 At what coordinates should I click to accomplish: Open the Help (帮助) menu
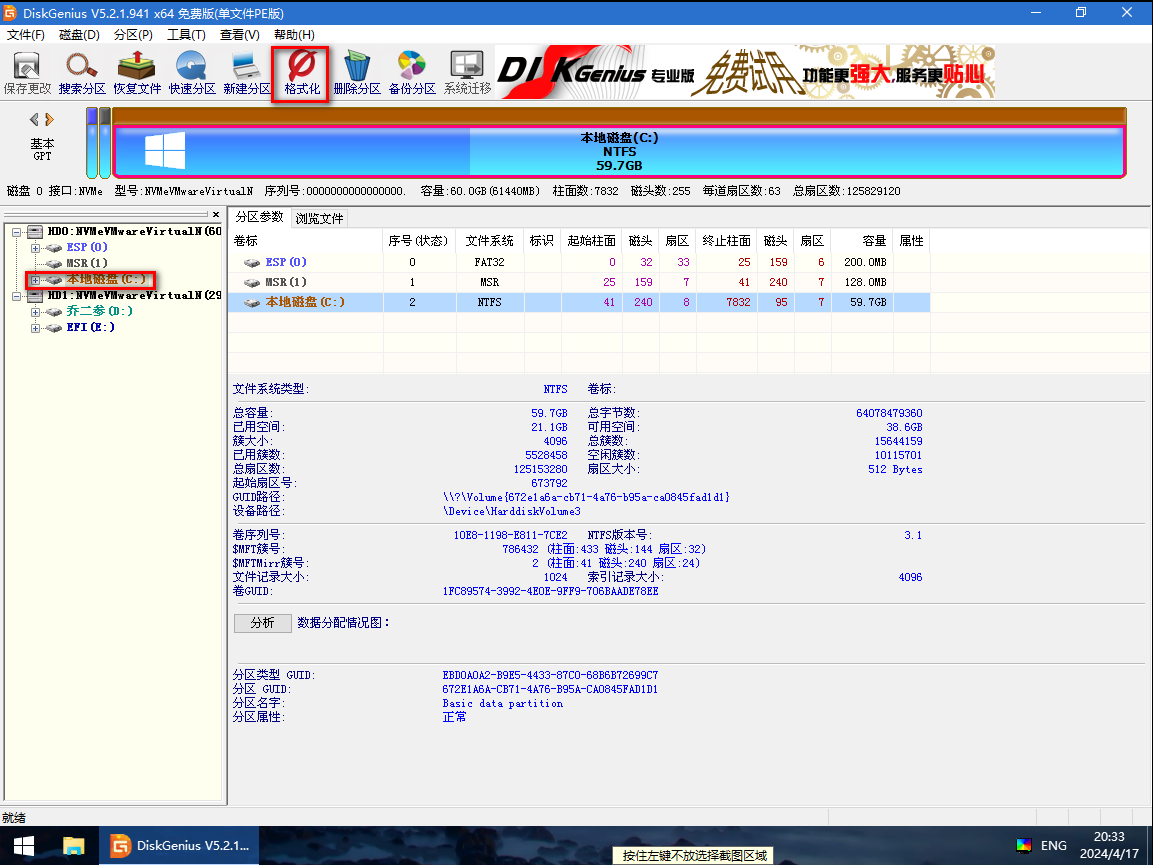coord(294,35)
